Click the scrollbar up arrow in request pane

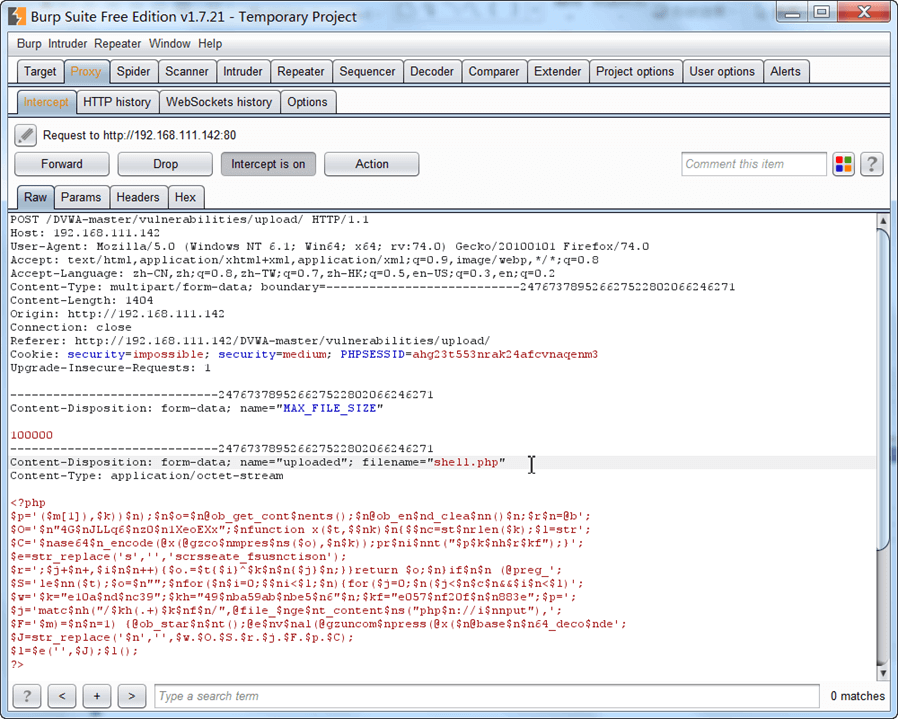point(883,221)
